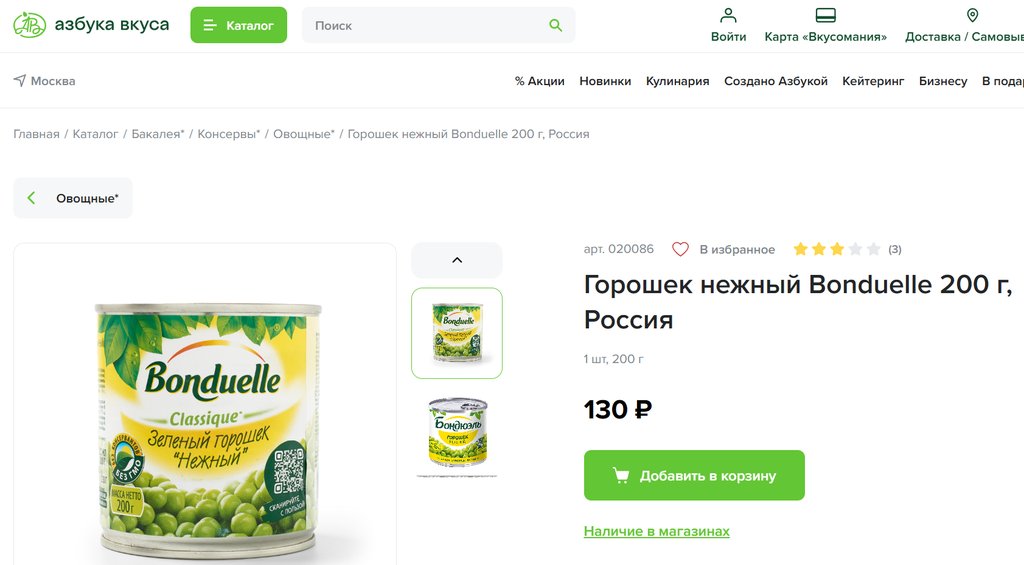Image resolution: width=1024 pixels, height=565 pixels.
Task: Open the Кулинария menu item
Action: point(677,81)
